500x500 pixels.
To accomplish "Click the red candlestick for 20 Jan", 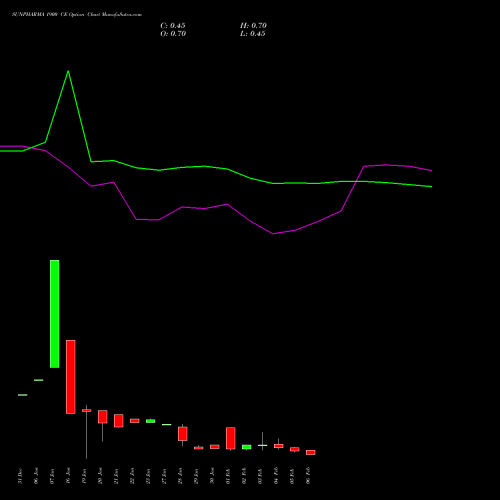I will coord(103,417).
